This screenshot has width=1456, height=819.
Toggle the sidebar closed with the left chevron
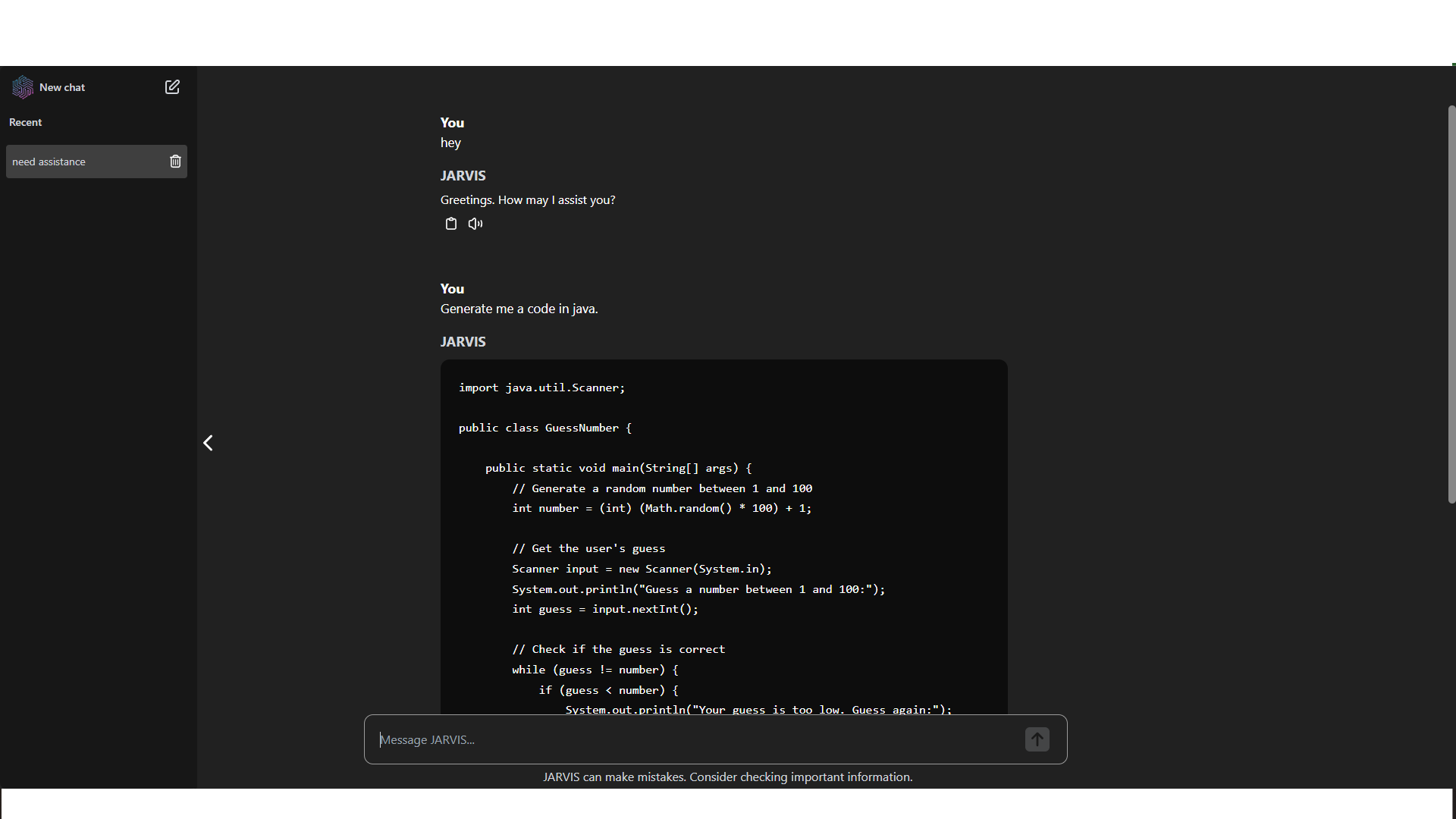pos(207,443)
